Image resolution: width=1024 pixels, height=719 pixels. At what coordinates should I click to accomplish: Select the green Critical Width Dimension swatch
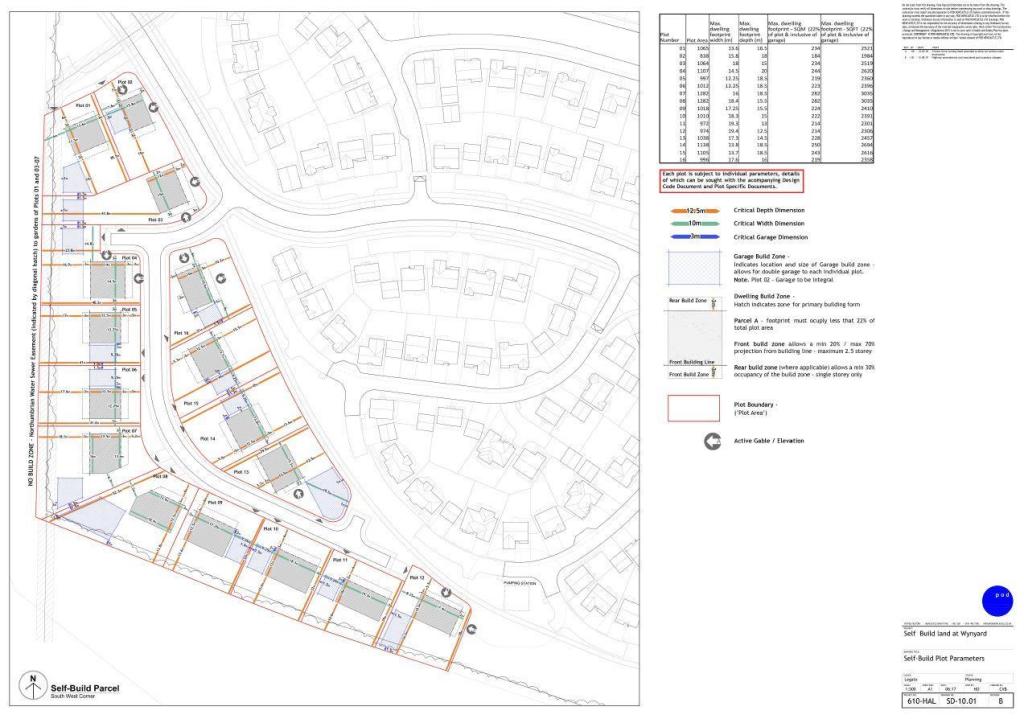[x=693, y=223]
